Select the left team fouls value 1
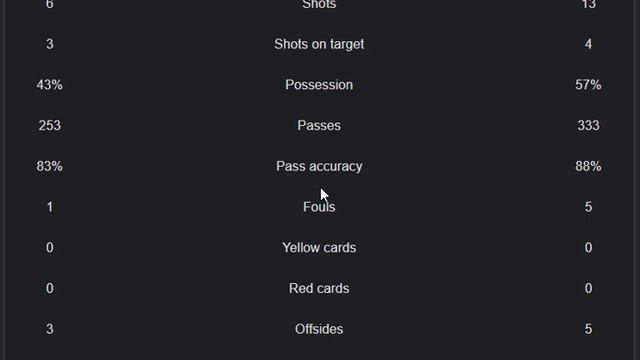640x360 pixels. 49,207
